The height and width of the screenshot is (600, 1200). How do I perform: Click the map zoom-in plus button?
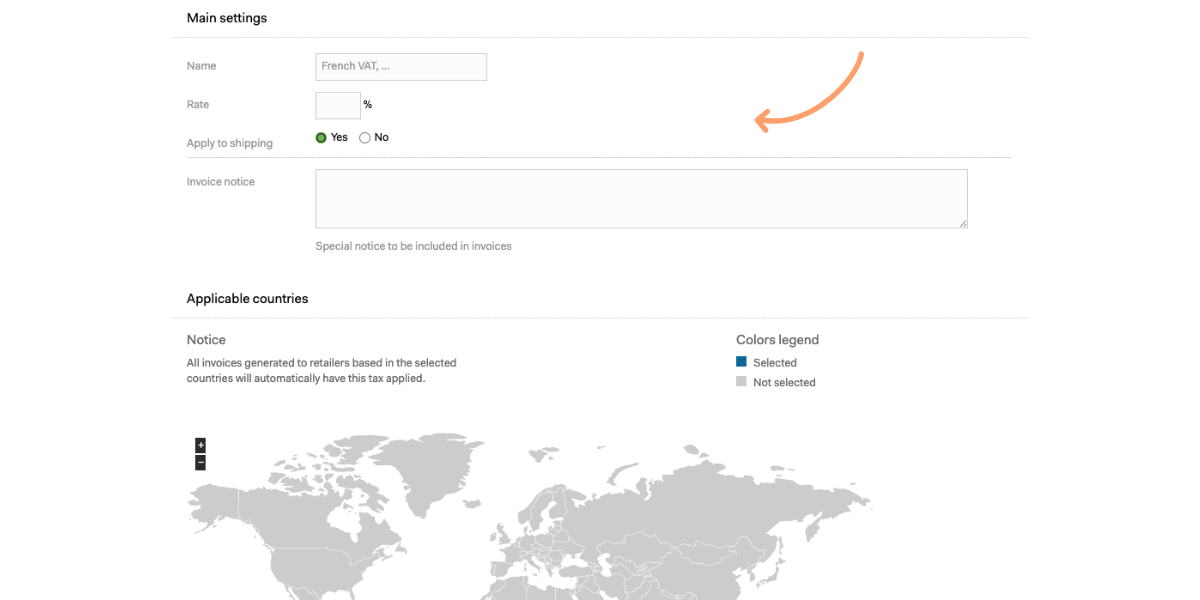201,445
